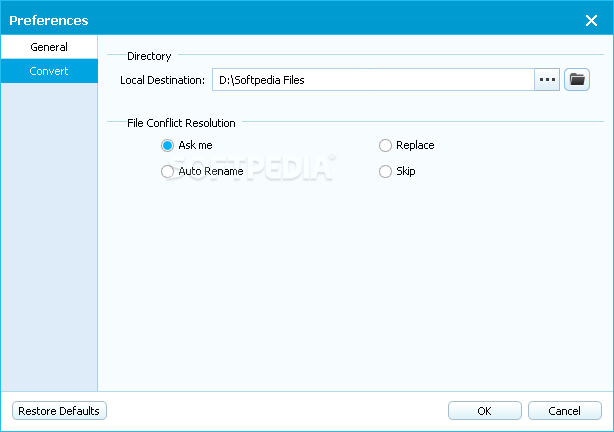This screenshot has height=432, width=614.
Task: Click the Local Destination path field
Action: click(x=373, y=80)
